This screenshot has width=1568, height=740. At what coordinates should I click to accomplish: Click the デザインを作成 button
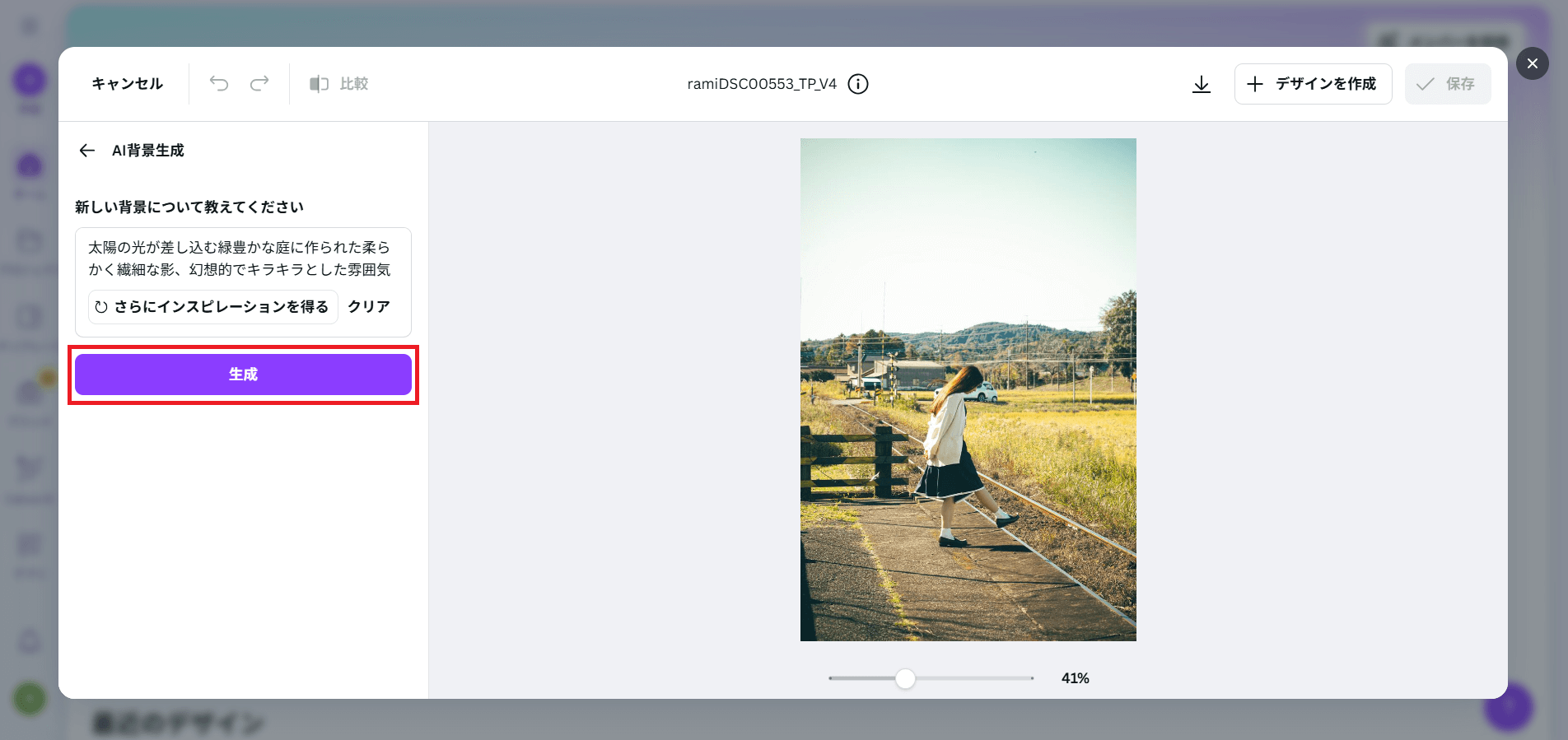tap(1313, 84)
